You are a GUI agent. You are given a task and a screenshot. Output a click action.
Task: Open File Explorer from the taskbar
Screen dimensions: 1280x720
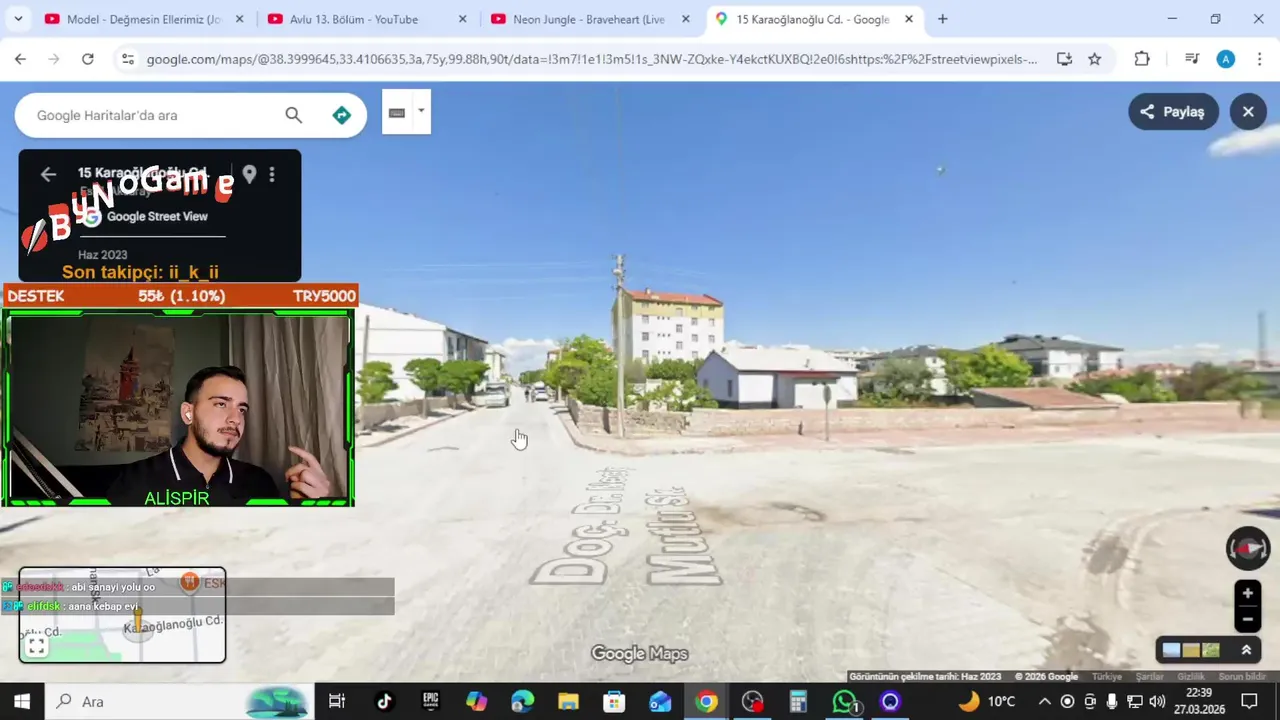tap(568, 701)
